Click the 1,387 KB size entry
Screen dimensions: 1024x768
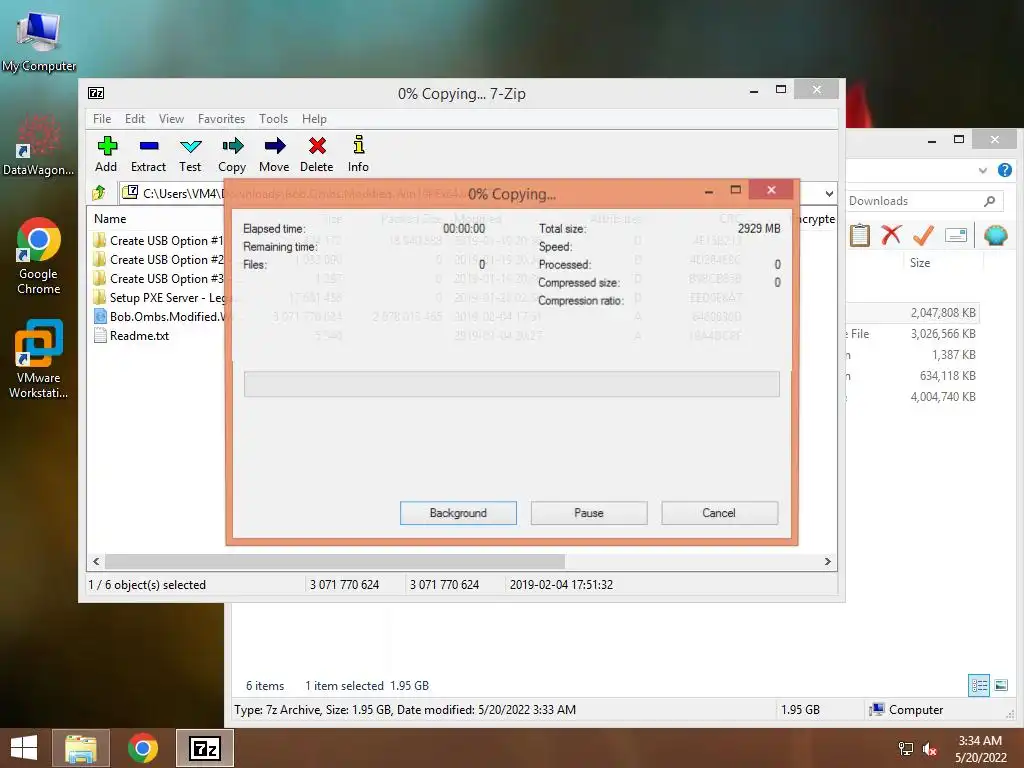coord(953,355)
